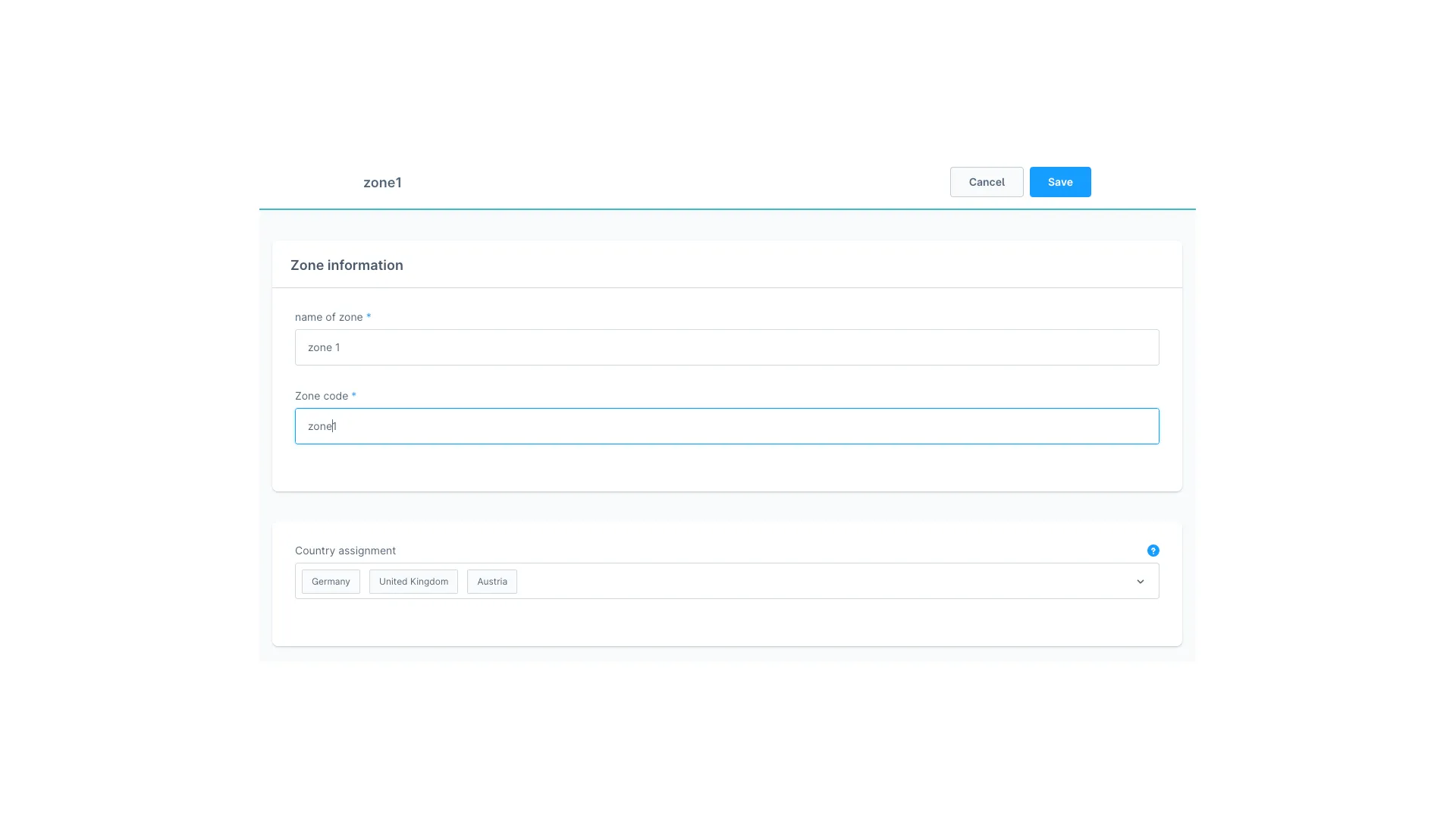Click the asterisk beside name of zone
This screenshot has height=819, width=1456.
click(x=369, y=317)
